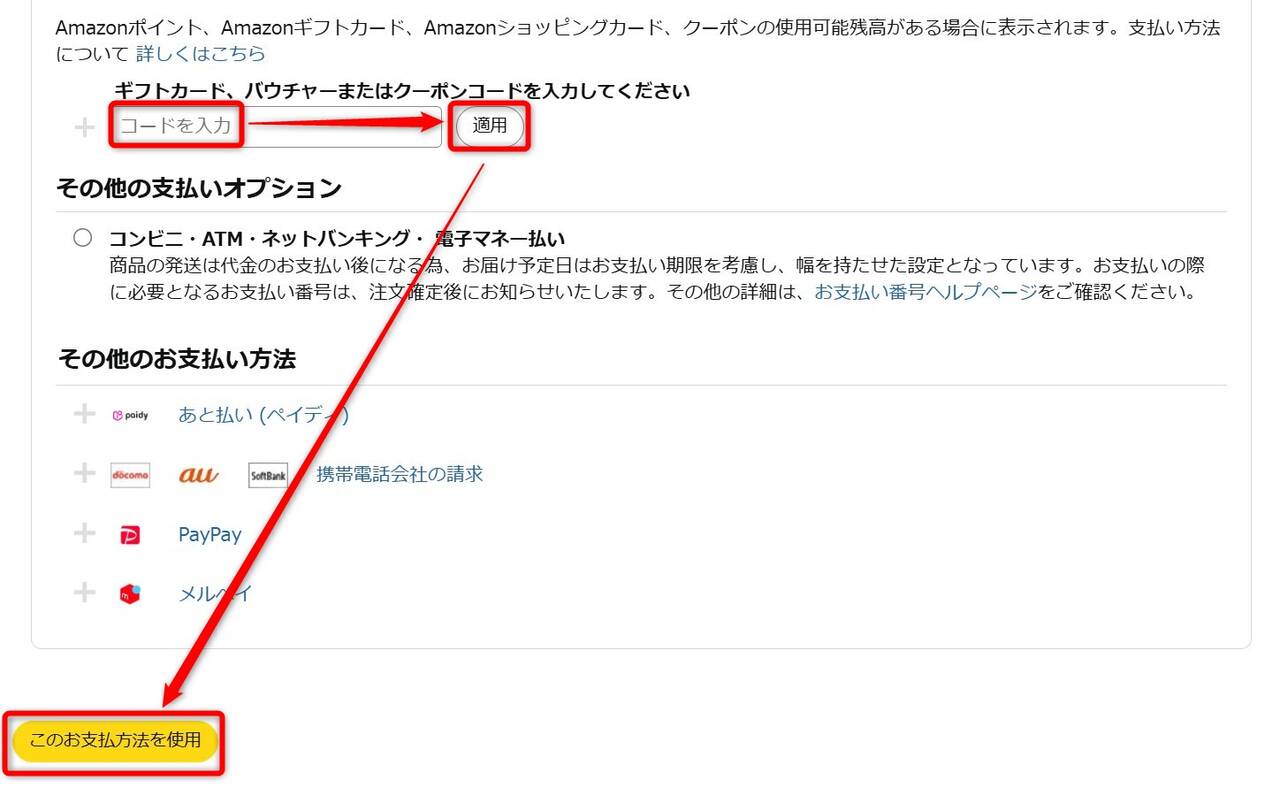Click the au carrier logo
1280x788 pixels.
point(198,476)
